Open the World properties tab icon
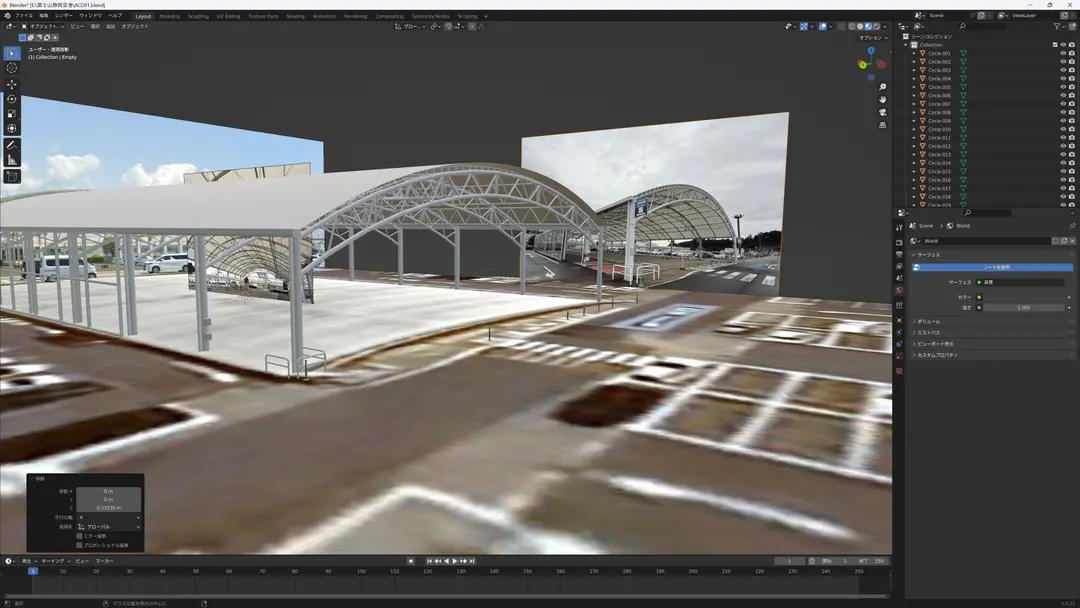Image resolution: width=1080 pixels, height=608 pixels. tap(899, 290)
